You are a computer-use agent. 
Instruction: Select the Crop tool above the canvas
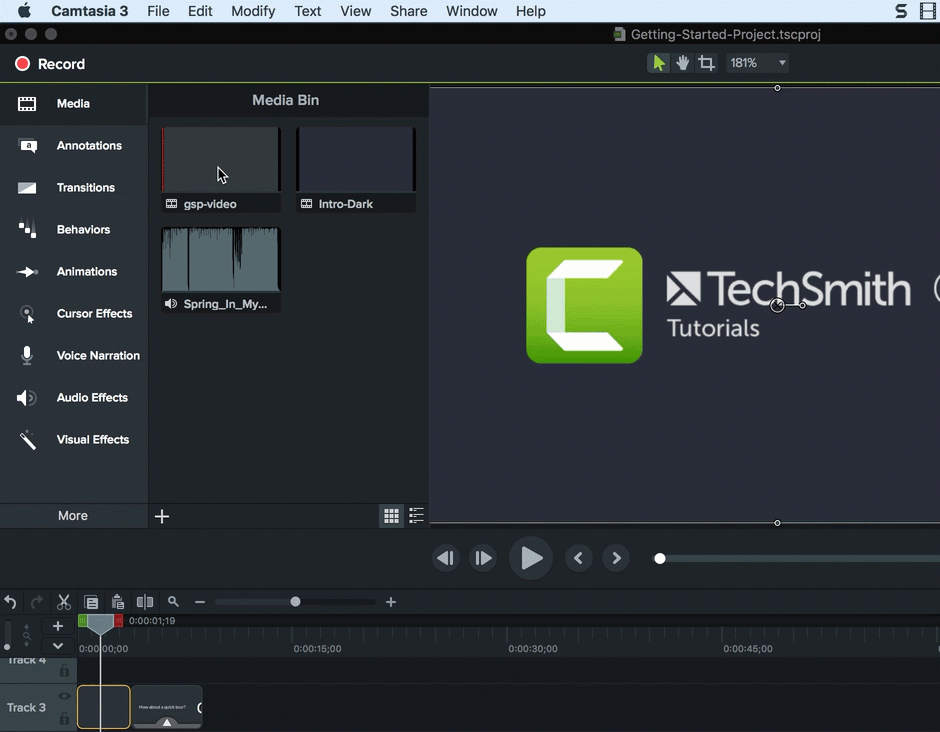tap(707, 62)
